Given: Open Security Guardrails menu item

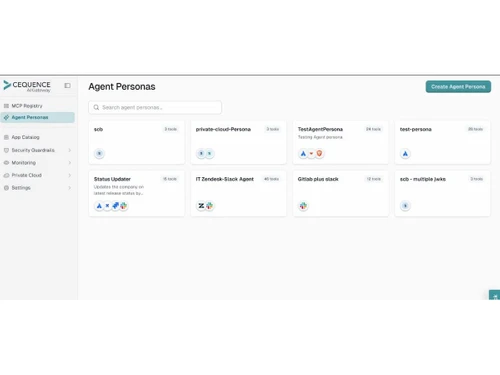Looking at the screenshot, I should point(37,150).
